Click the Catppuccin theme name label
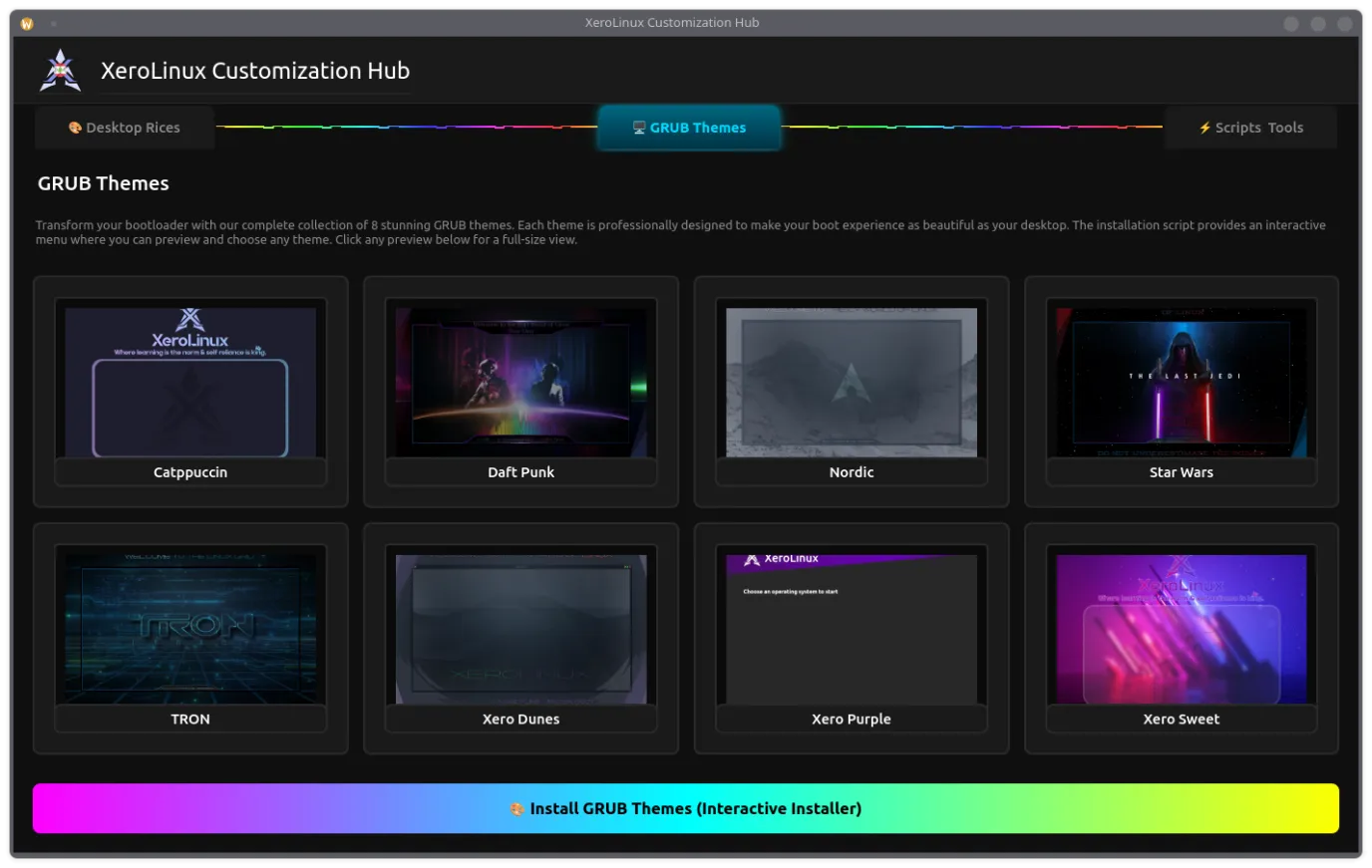 click(190, 471)
